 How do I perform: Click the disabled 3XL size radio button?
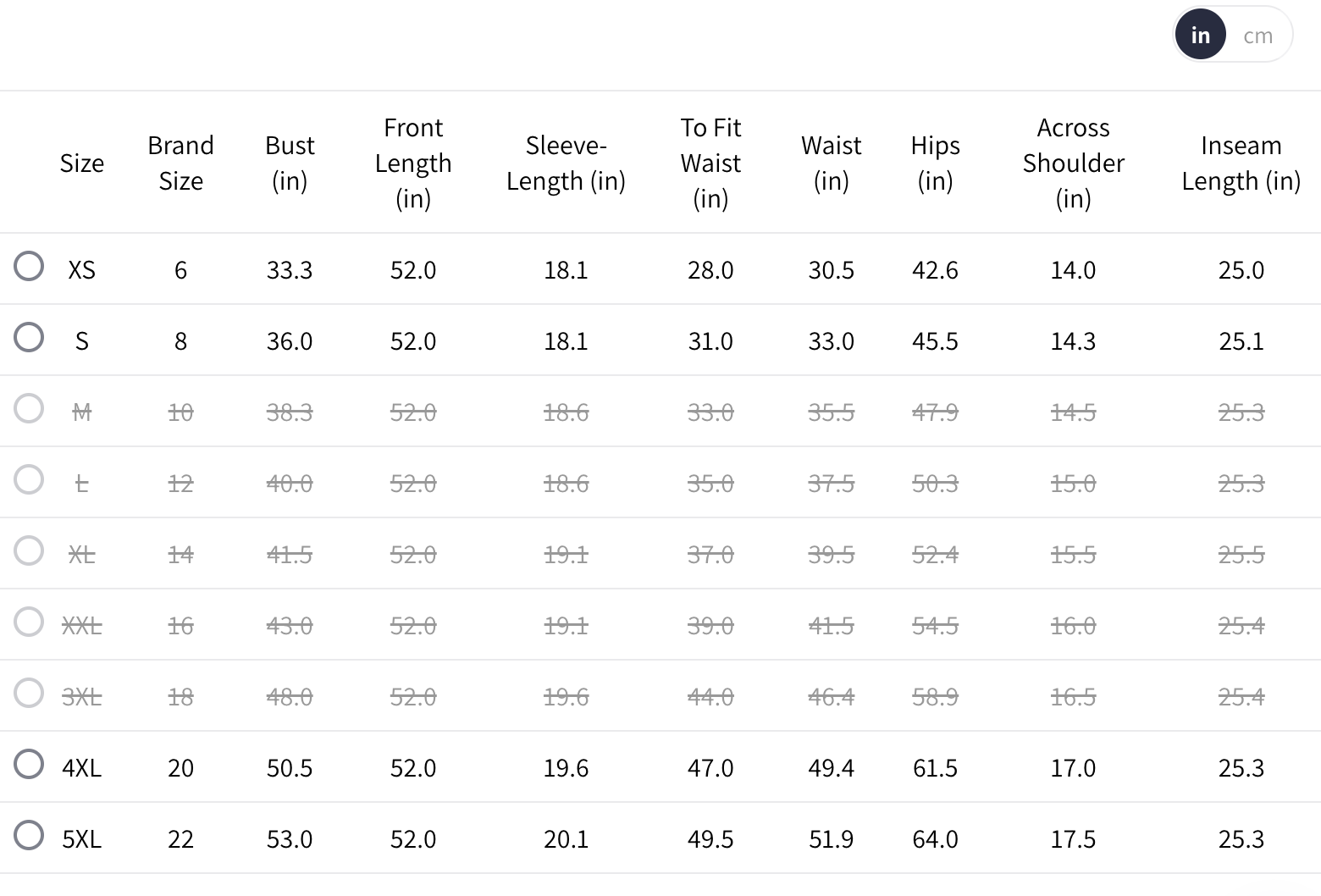(x=29, y=693)
